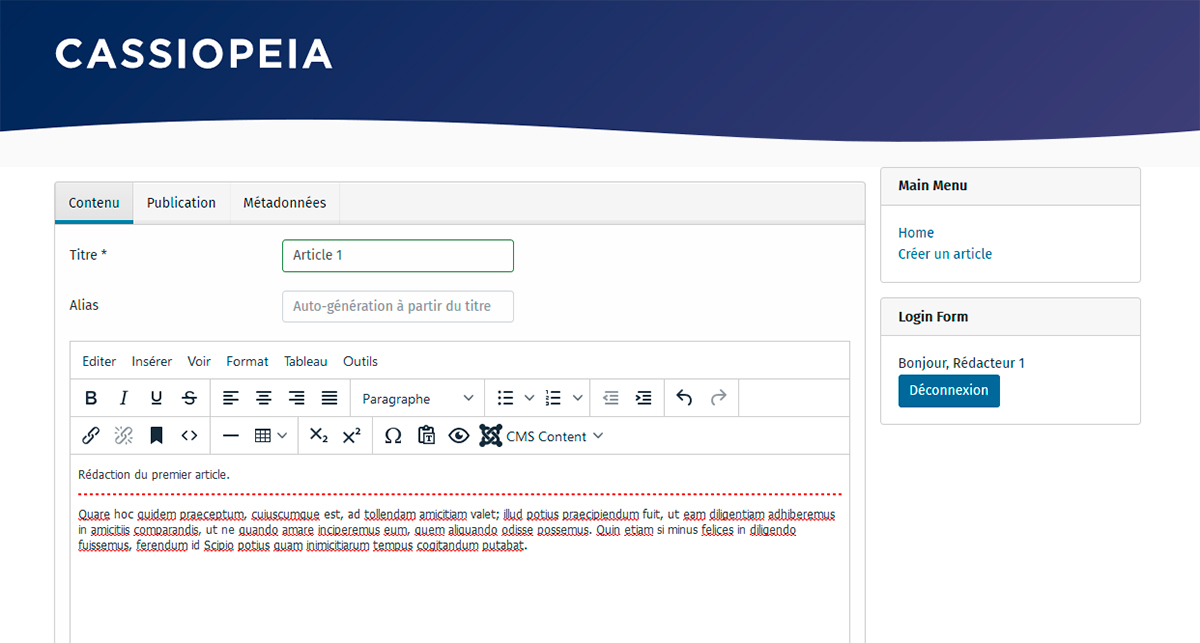The image size is (1200, 643).
Task: Center align text
Action: click(264, 398)
